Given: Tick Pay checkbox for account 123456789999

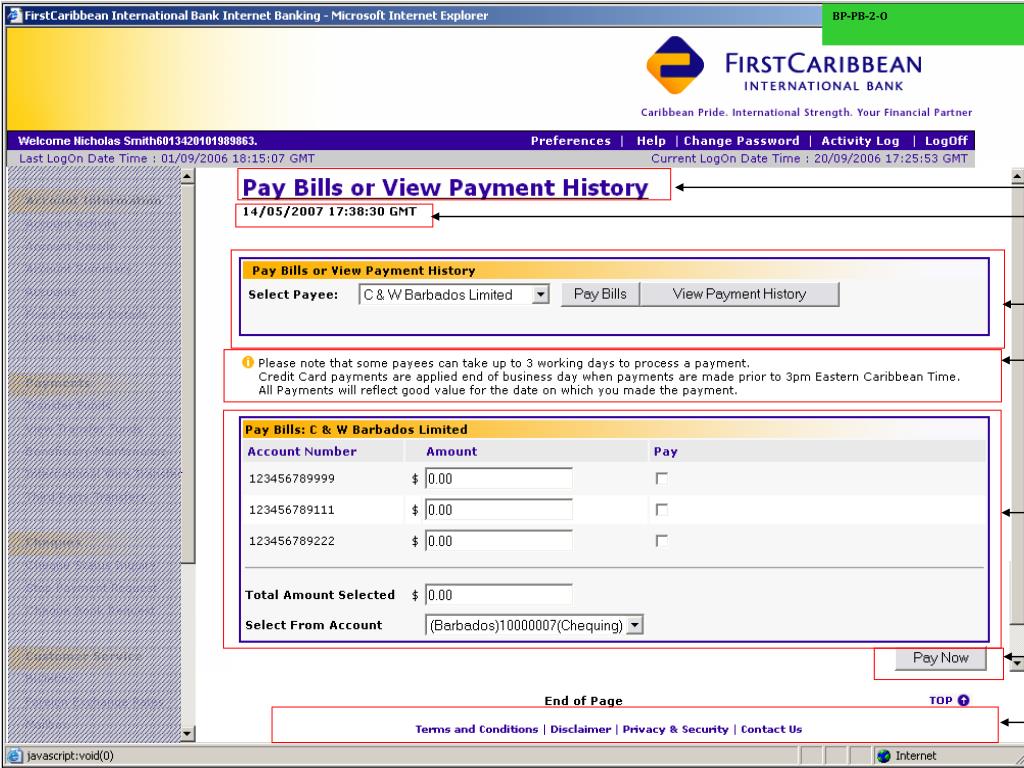Looking at the screenshot, I should click(x=662, y=479).
